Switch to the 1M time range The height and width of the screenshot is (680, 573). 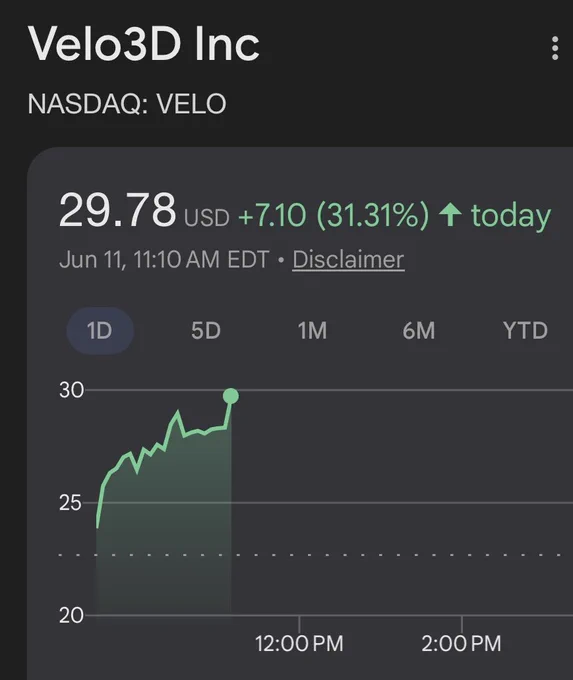coord(312,331)
